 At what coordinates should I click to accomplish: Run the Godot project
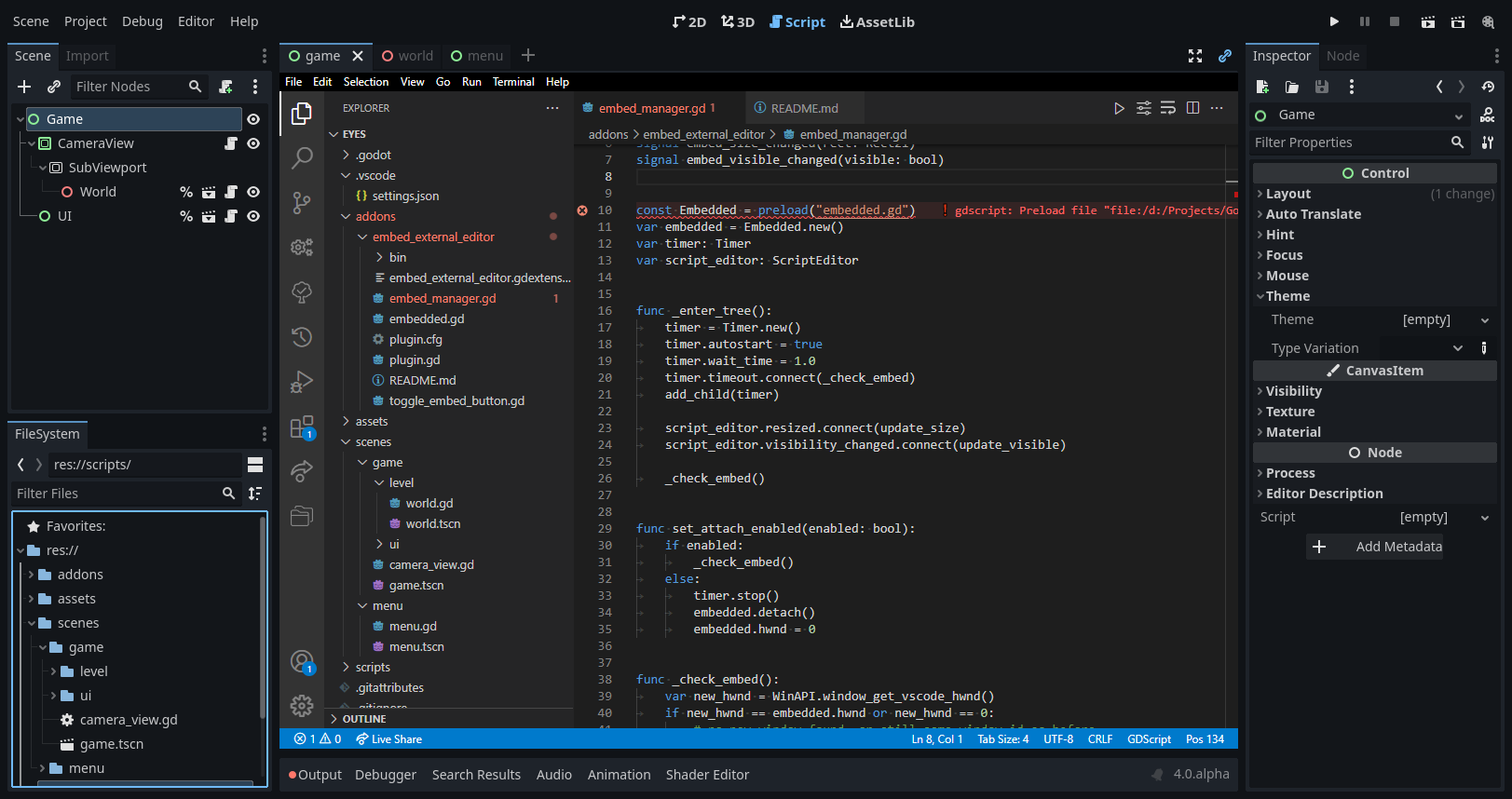coord(1334,21)
